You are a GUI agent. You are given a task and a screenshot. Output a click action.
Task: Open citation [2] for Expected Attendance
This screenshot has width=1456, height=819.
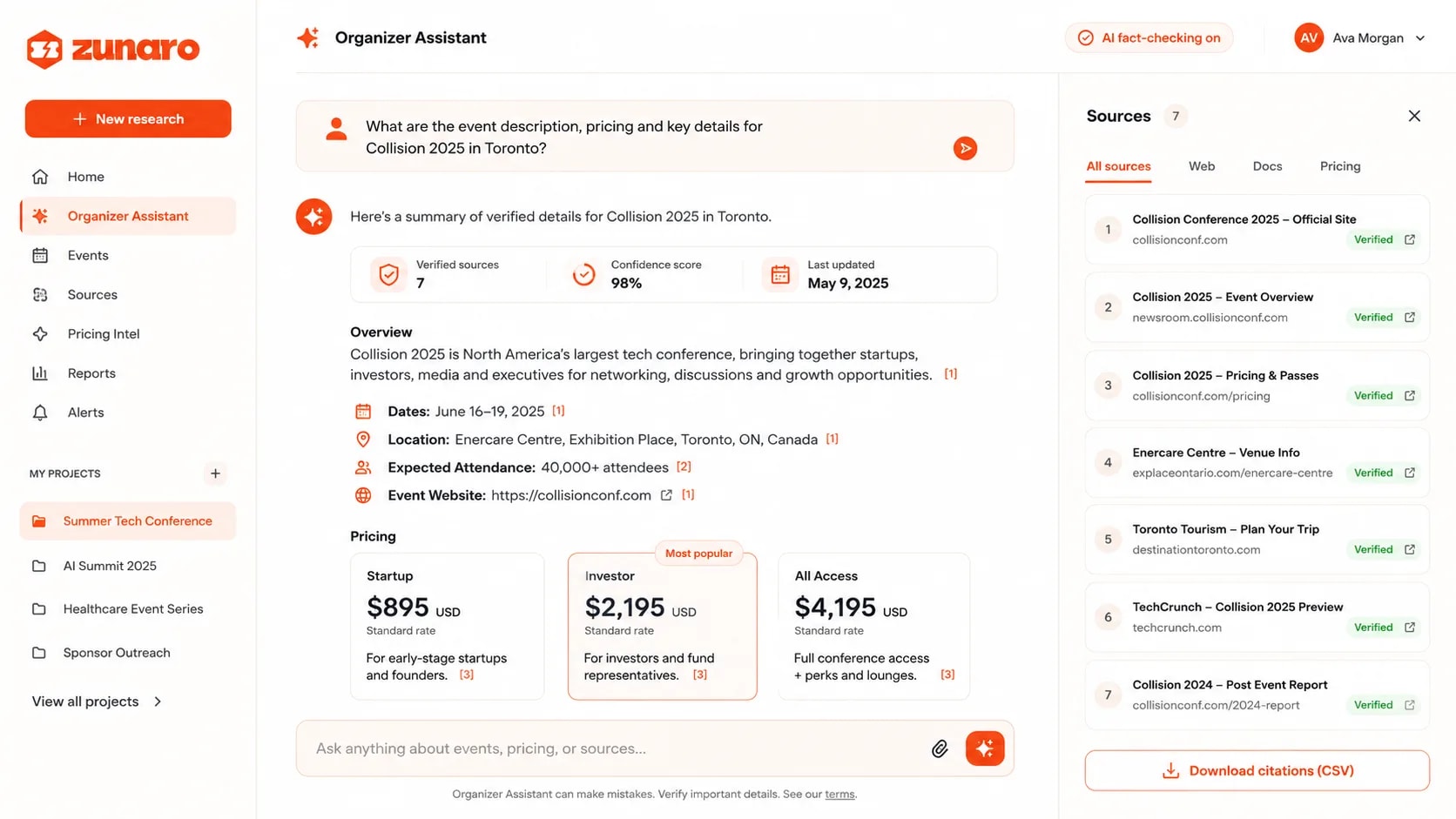(x=684, y=467)
